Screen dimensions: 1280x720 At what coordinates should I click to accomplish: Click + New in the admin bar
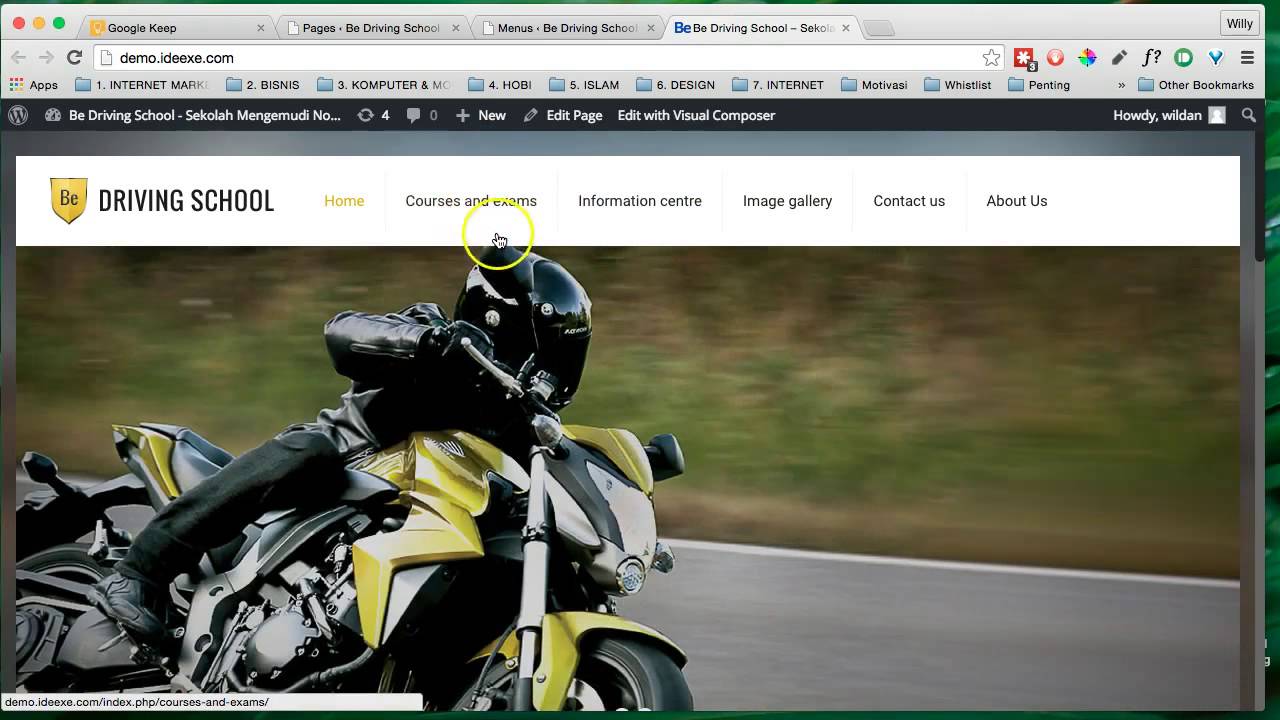(x=481, y=115)
